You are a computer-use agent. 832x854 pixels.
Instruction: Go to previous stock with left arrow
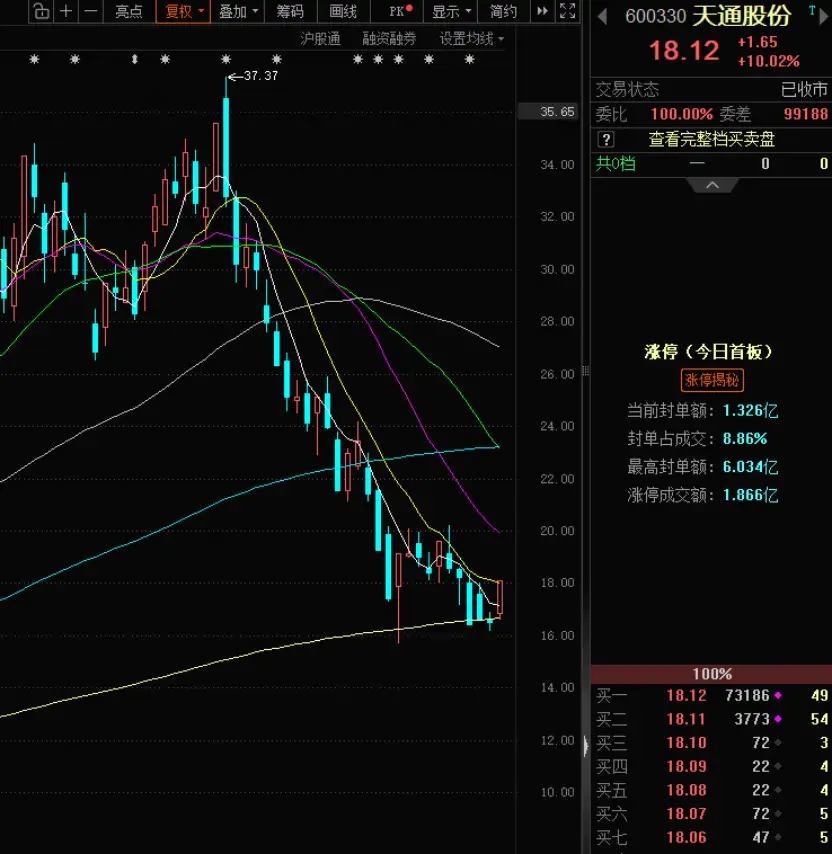(x=602, y=16)
